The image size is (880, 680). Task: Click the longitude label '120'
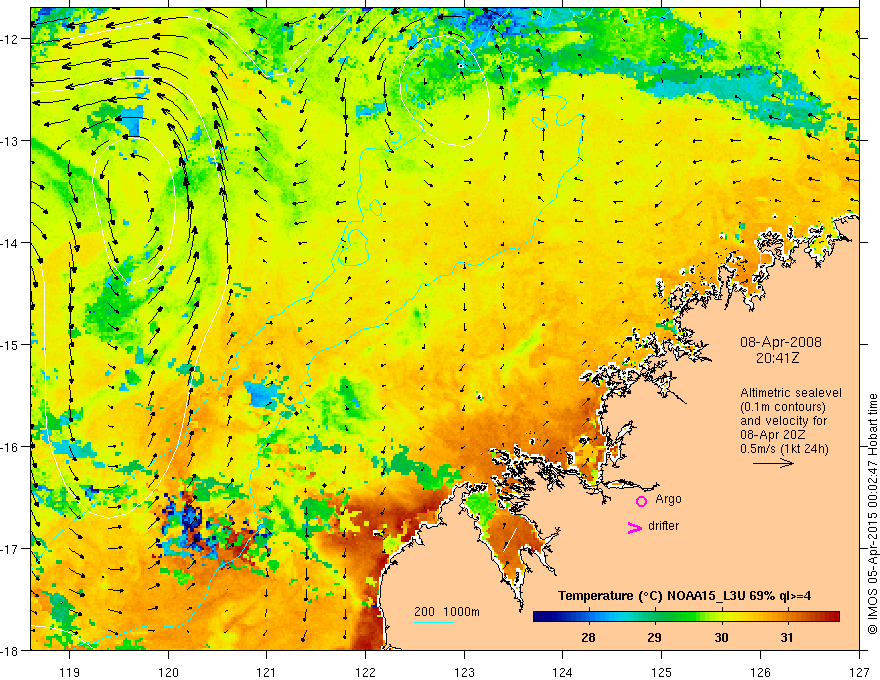click(x=168, y=672)
